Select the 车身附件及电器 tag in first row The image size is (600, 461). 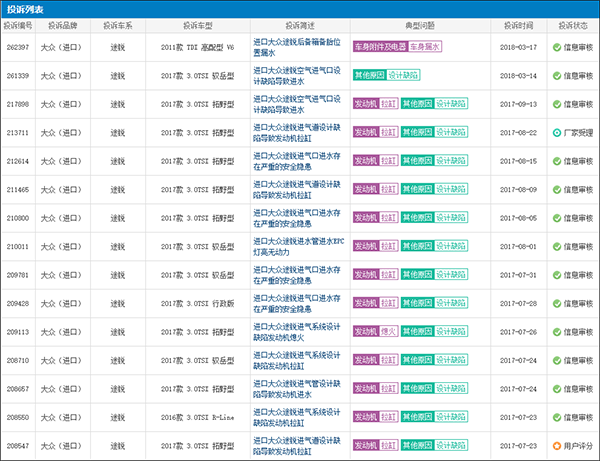coord(380,46)
